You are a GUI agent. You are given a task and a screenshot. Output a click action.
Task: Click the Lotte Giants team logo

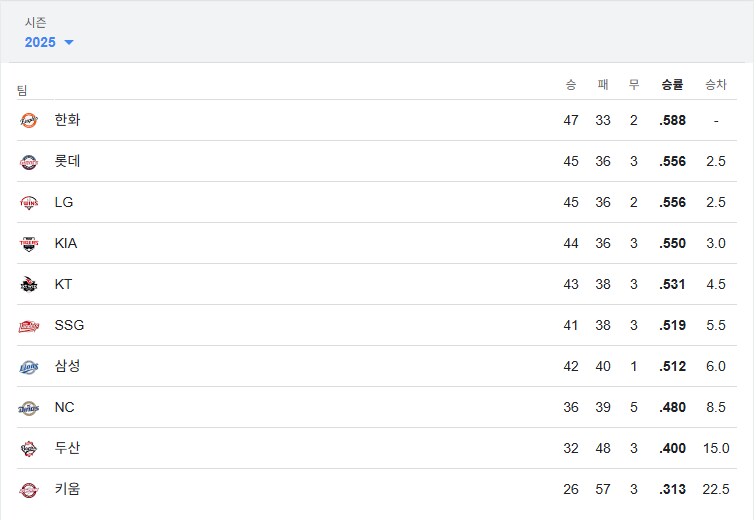[x=29, y=162]
